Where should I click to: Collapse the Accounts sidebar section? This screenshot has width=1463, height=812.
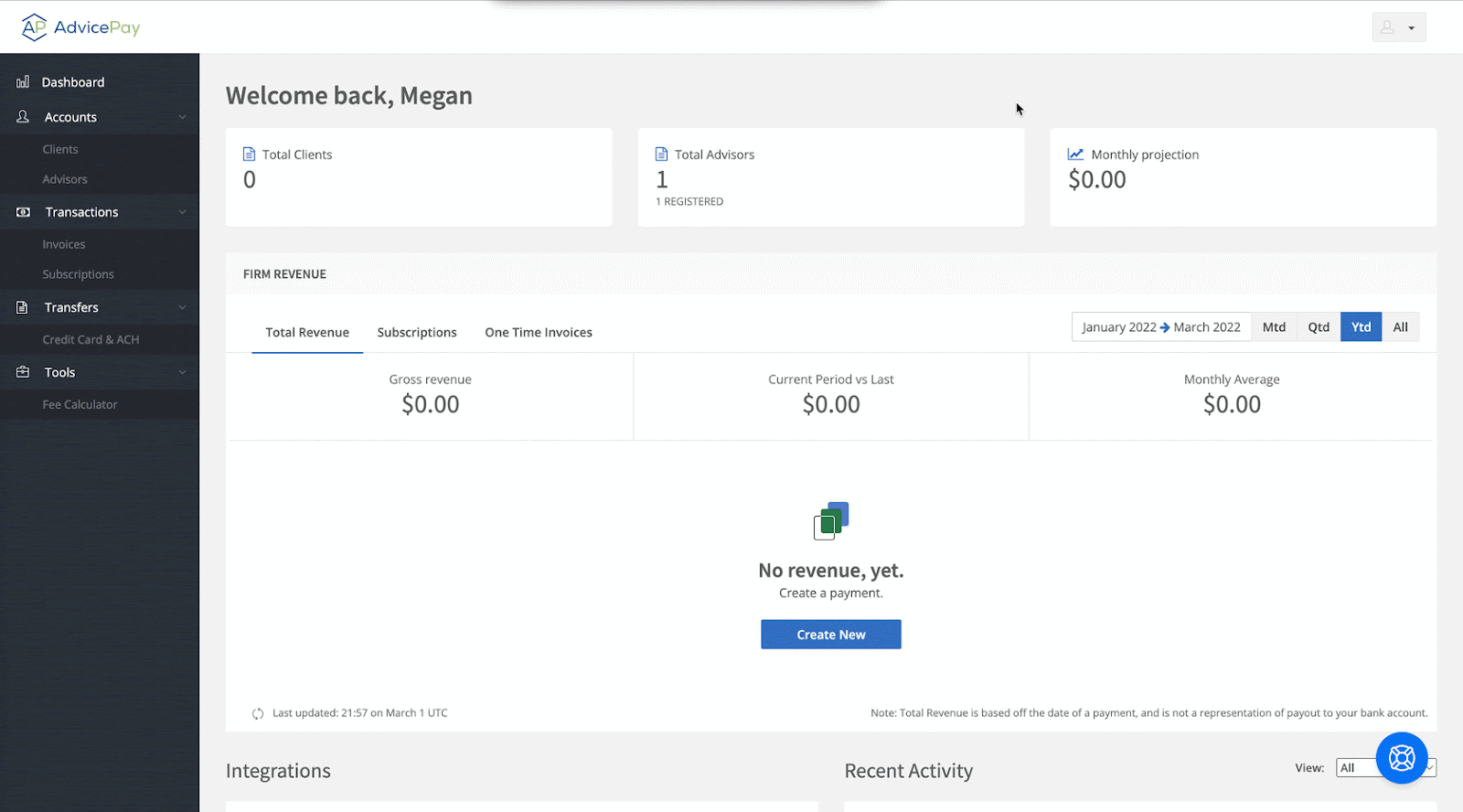pyautogui.click(x=182, y=117)
